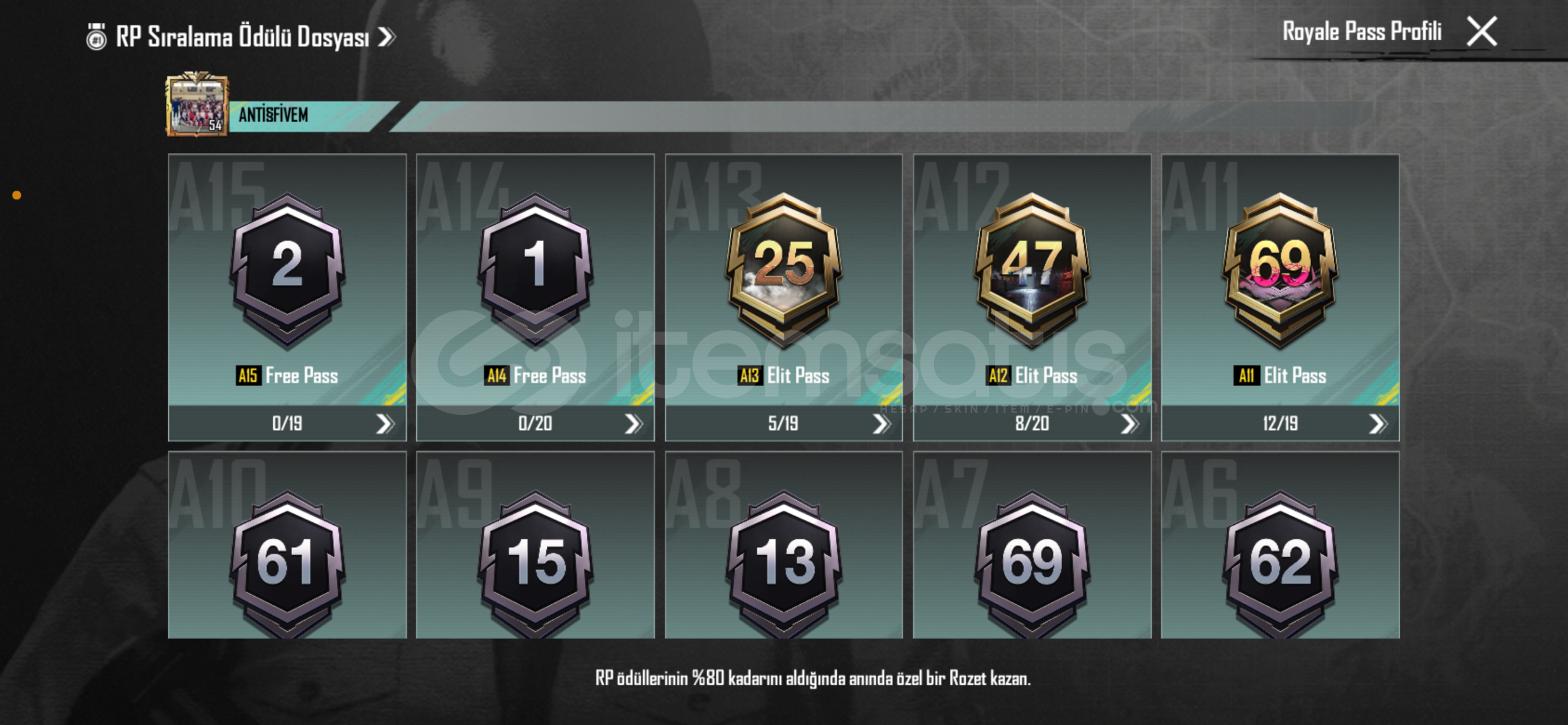Image resolution: width=1568 pixels, height=725 pixels.
Task: Expand the A11 rewards arrow beside 12/19
Action: [1377, 424]
